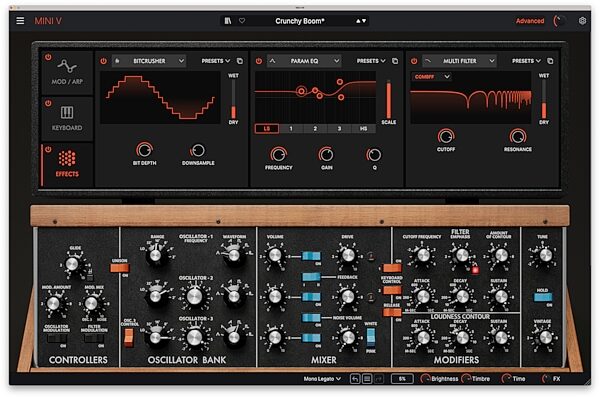Open the Multi Filter effect type dropdown
600x397 pixels.
[x=459, y=61]
